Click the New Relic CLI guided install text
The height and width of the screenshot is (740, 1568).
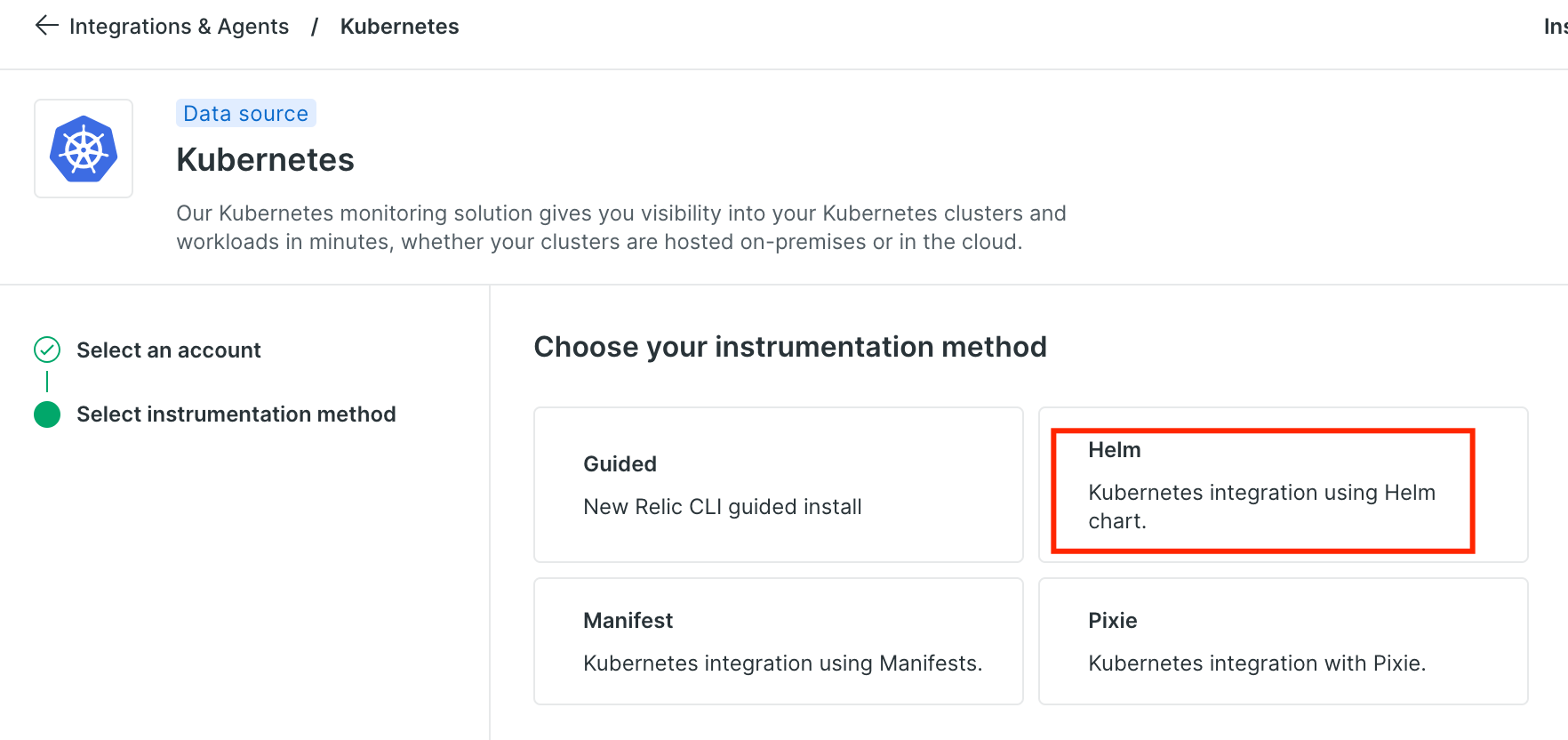pyautogui.click(x=723, y=507)
